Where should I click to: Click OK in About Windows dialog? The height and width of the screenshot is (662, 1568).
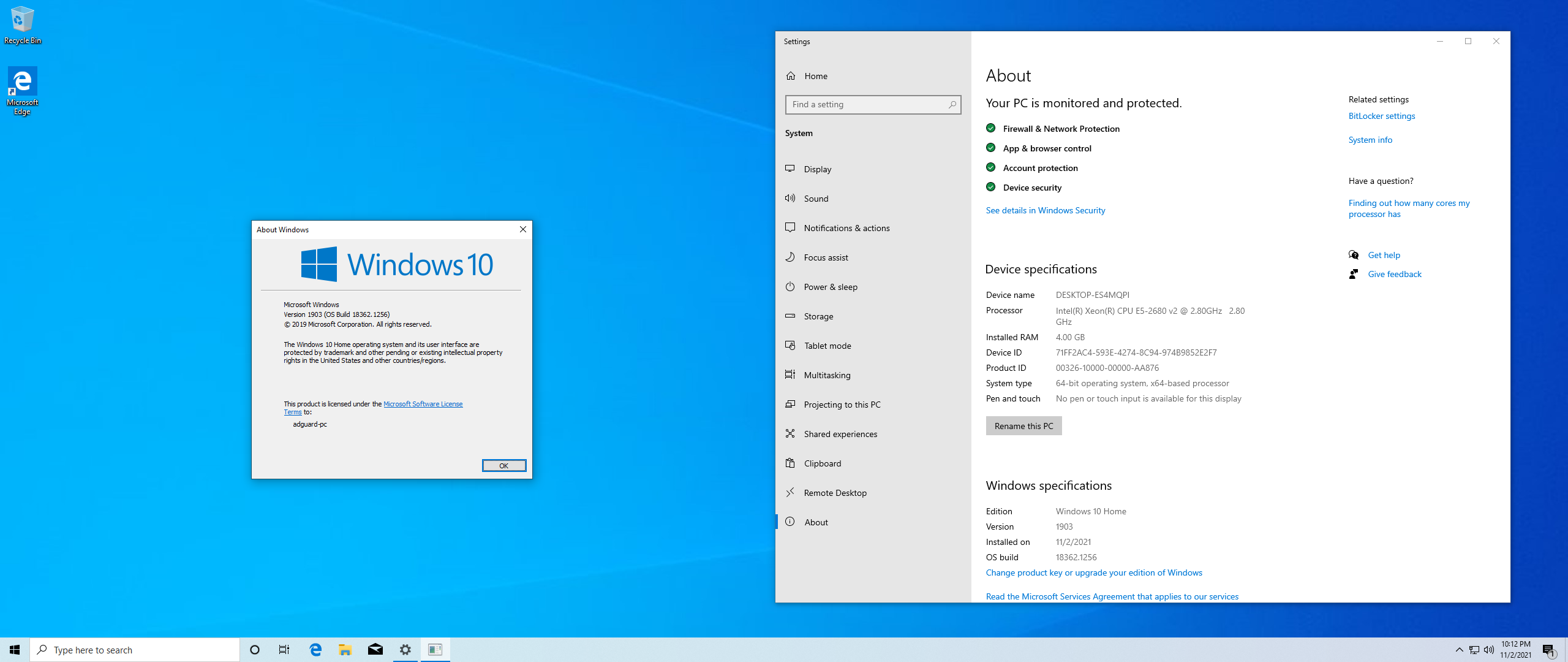(x=503, y=466)
